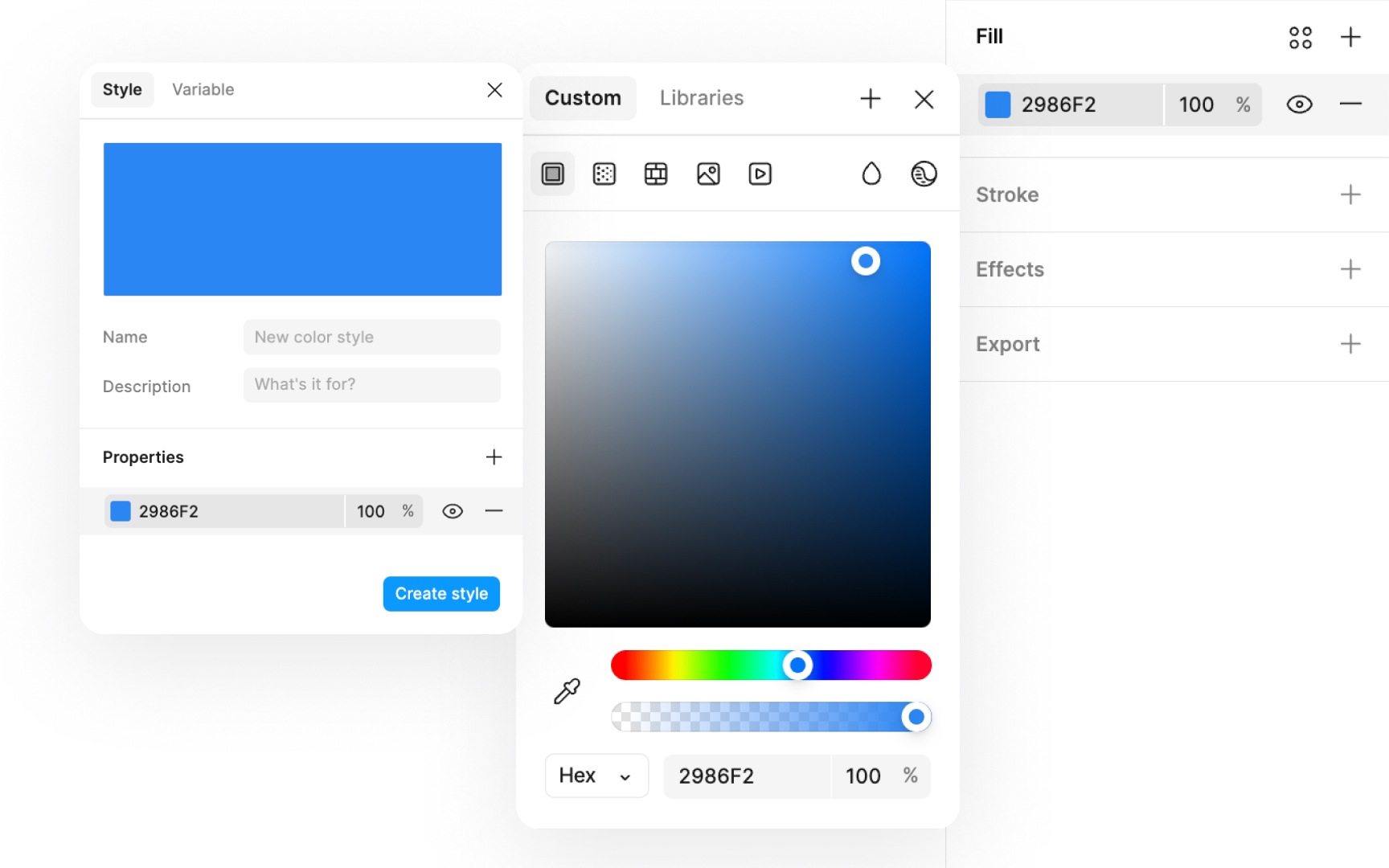
Task: Click the Create style button
Action: (x=440, y=593)
